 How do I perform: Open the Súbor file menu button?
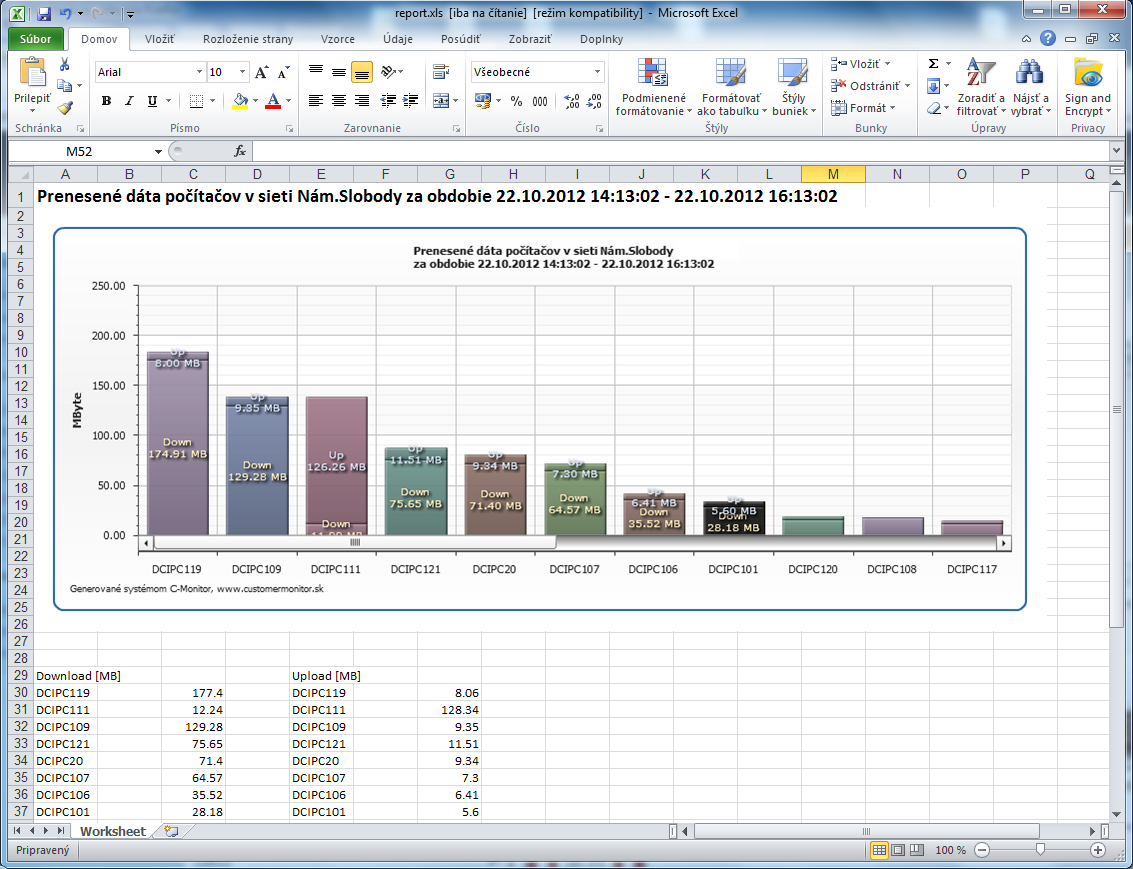pos(35,39)
